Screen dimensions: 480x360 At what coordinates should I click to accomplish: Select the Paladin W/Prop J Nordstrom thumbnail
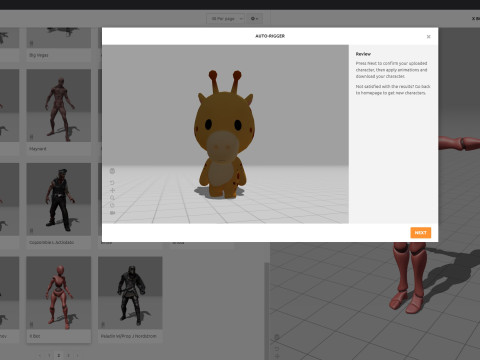pos(130,293)
